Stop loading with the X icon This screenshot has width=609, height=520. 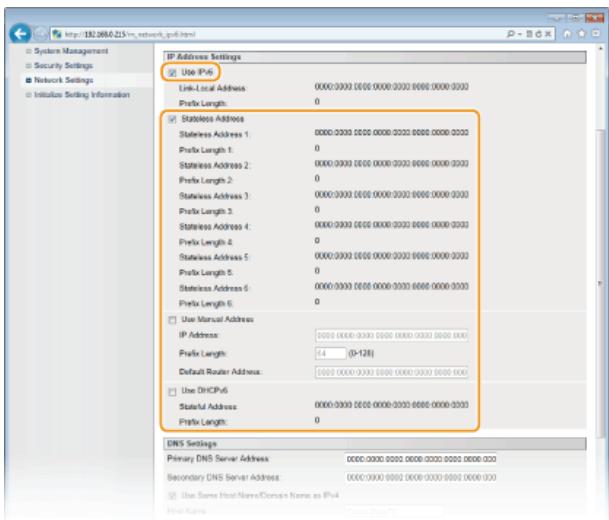(x=548, y=34)
